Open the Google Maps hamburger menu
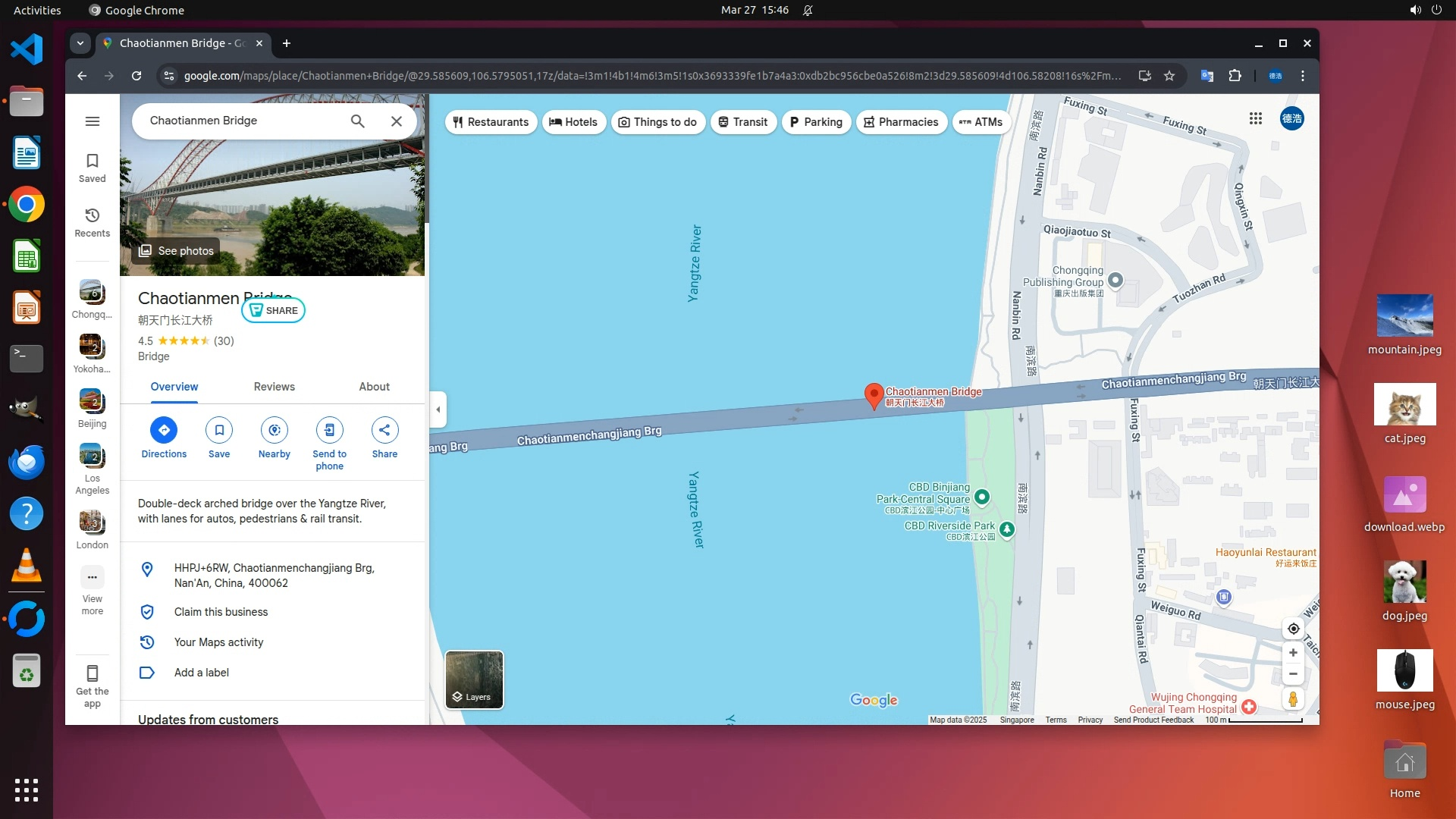The height and width of the screenshot is (819, 1456). [x=93, y=121]
